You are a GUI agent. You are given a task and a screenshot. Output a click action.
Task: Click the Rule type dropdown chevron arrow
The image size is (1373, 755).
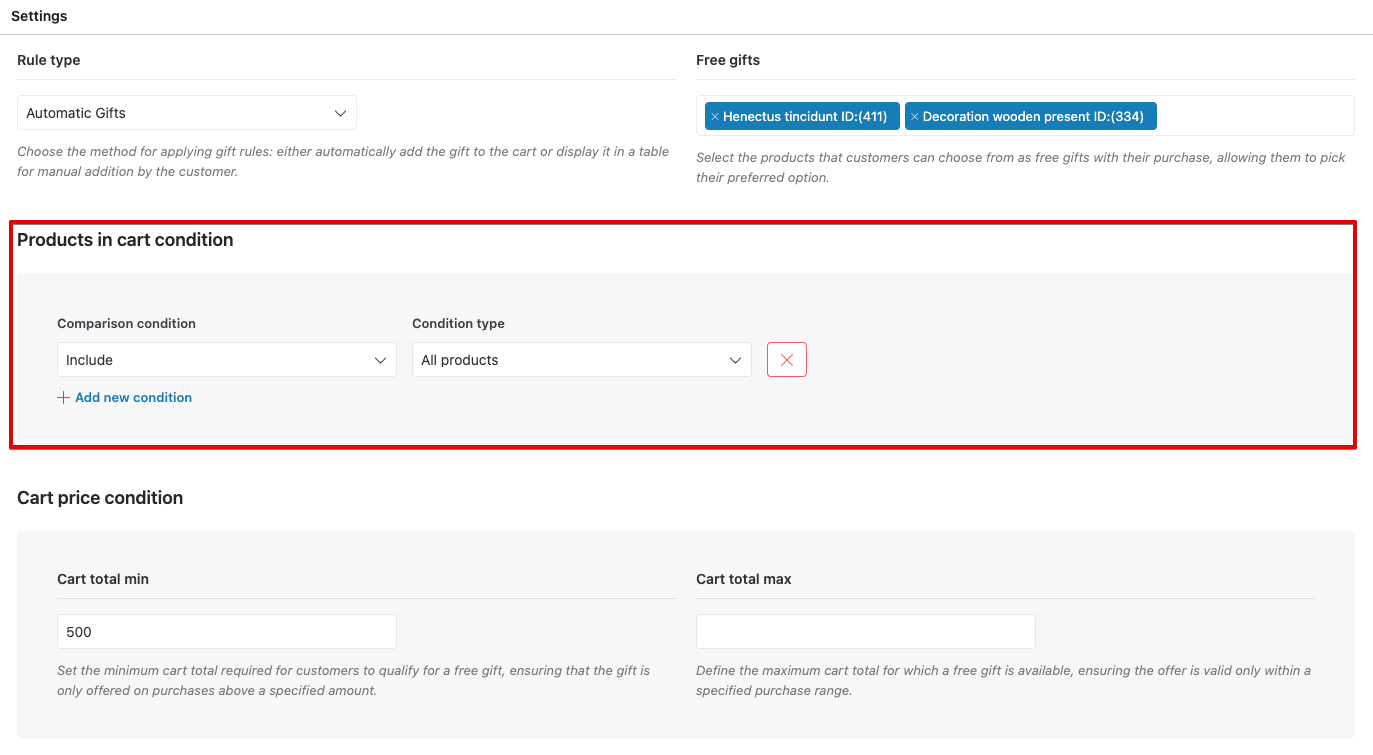point(340,113)
